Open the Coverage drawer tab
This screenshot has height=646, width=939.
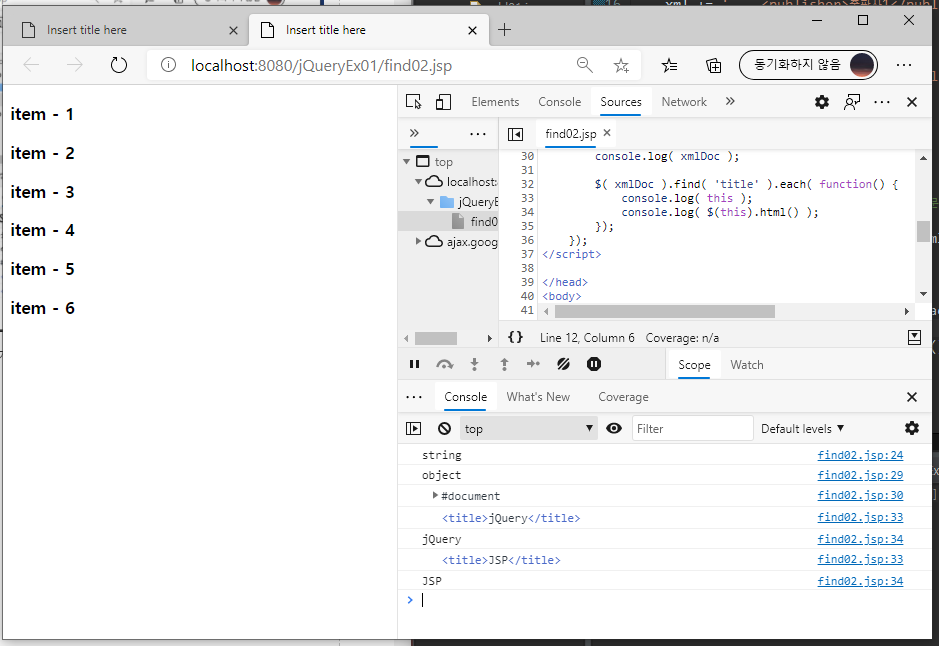click(x=623, y=397)
